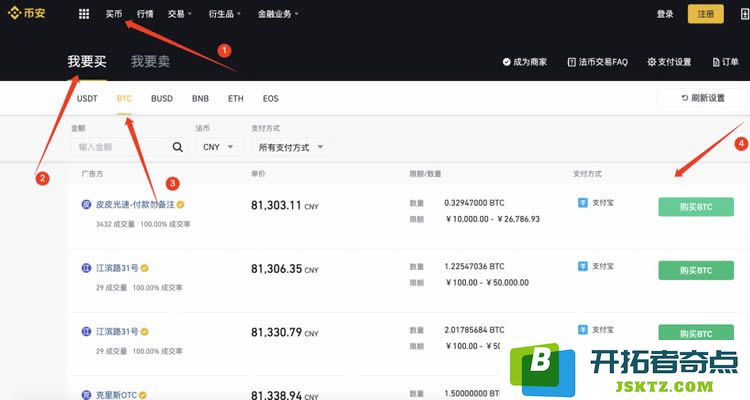Image resolution: width=750 pixels, height=400 pixels.
Task: Click the 3432 成交量 text
Action: [115, 224]
